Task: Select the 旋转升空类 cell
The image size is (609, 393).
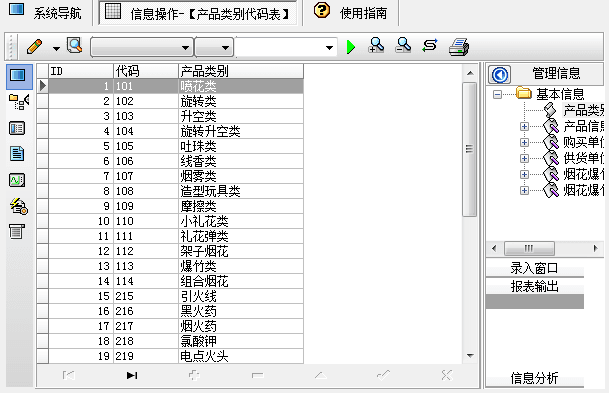Action: 241,131
